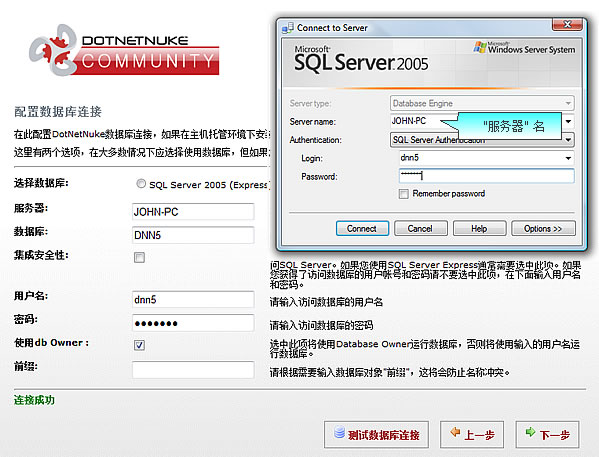Image resolution: width=599 pixels, height=457 pixels.
Task: Click the green arrow icon on 下一步
Action: (x=530, y=432)
